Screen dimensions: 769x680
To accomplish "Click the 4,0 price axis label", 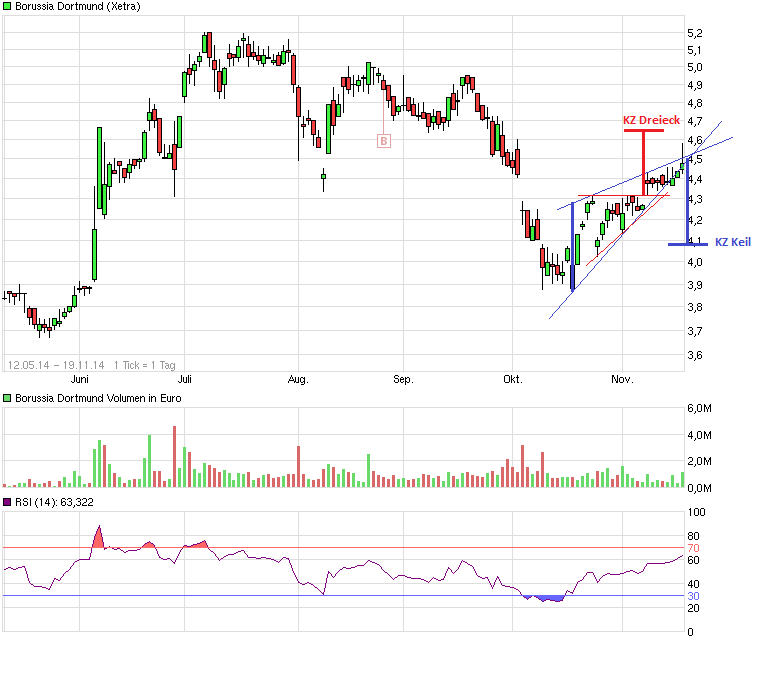I will coord(694,262).
